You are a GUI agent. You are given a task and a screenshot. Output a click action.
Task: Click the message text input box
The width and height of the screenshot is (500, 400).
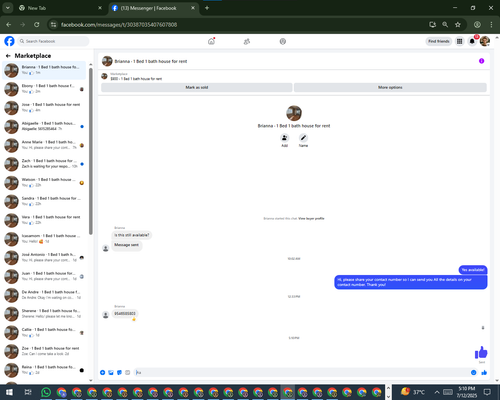(301, 372)
